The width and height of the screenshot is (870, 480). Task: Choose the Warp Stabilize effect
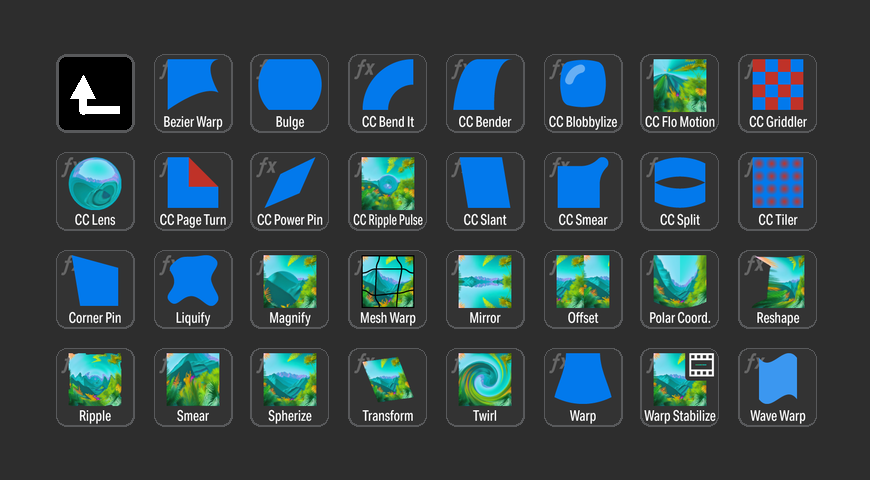(x=680, y=387)
